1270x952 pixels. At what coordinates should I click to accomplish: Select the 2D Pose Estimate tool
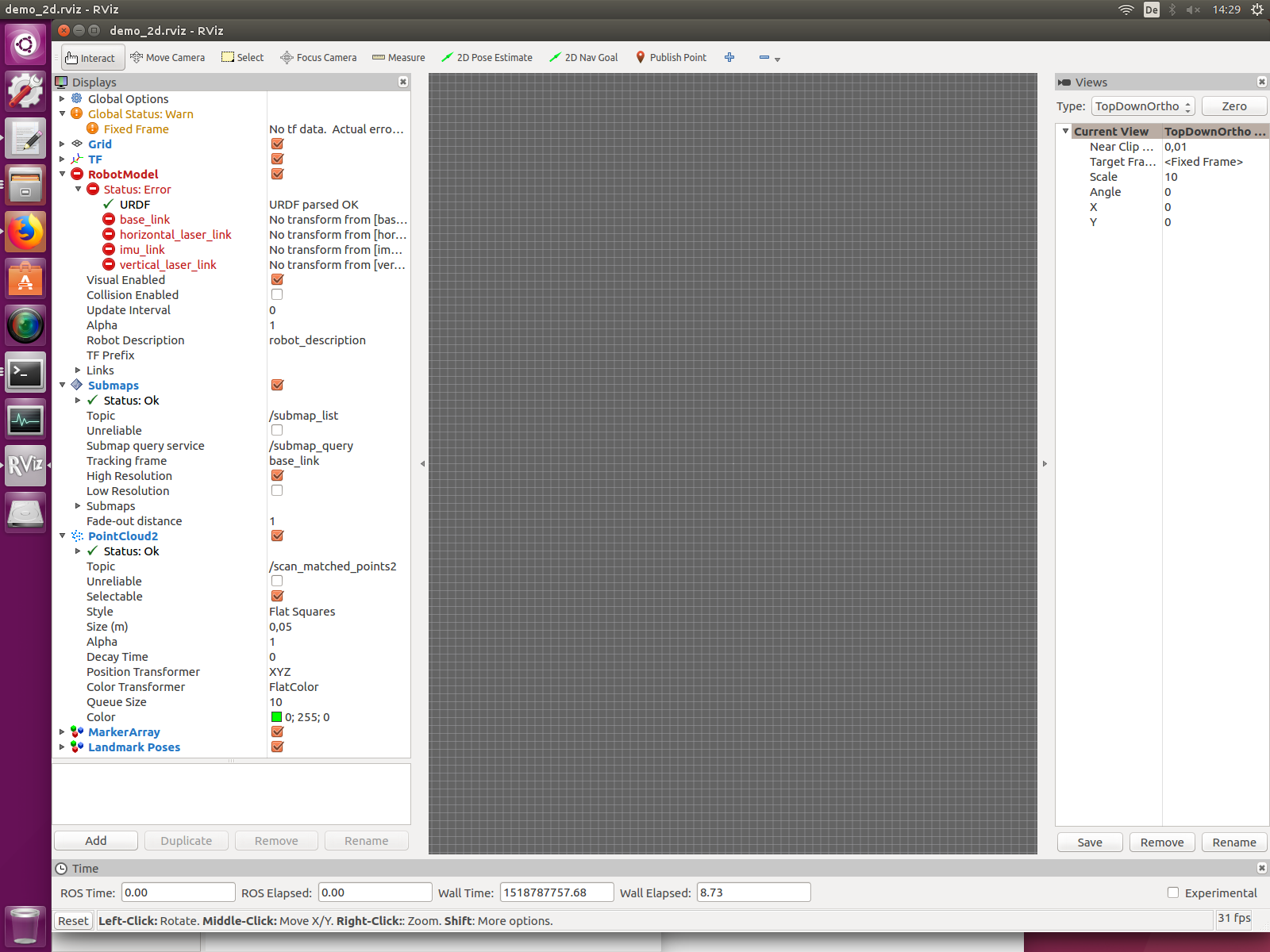(x=487, y=57)
